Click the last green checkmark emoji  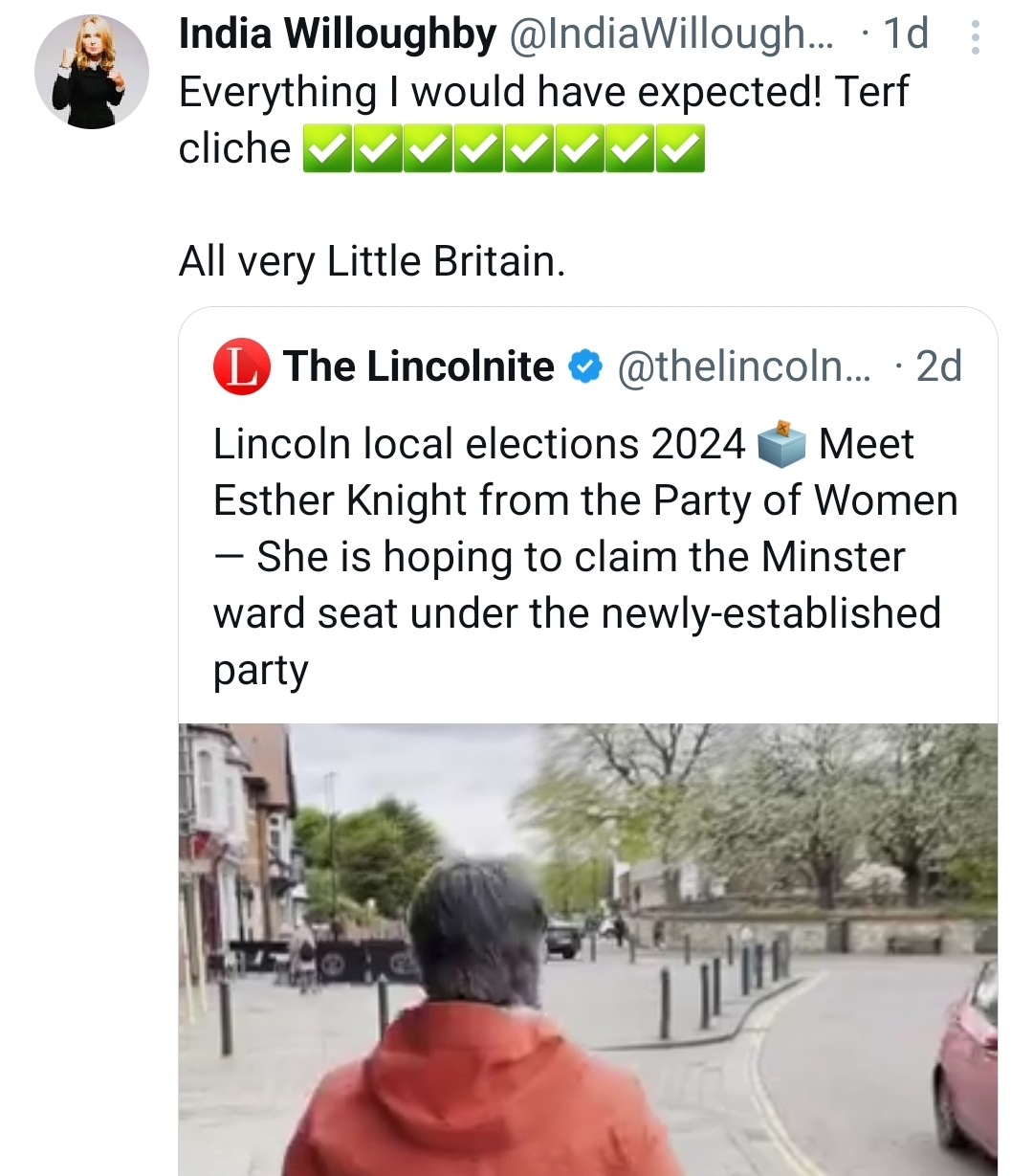(679, 149)
